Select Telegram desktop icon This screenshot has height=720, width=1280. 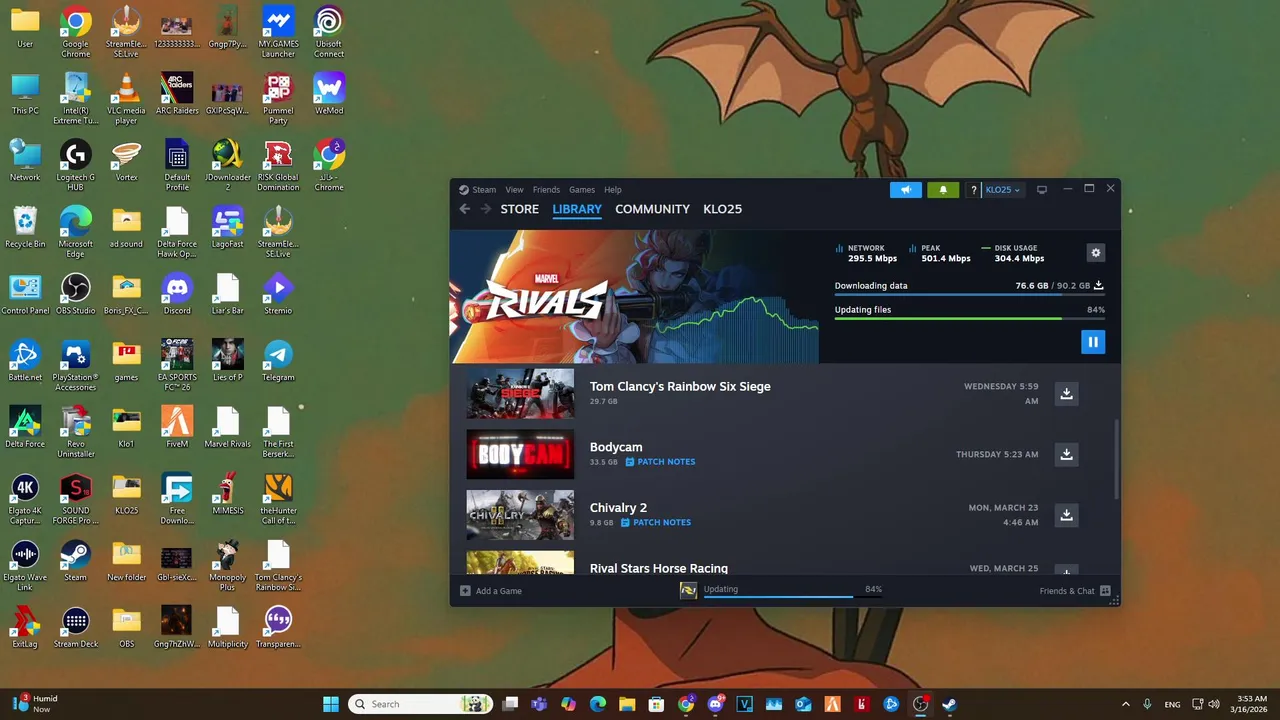(x=278, y=361)
